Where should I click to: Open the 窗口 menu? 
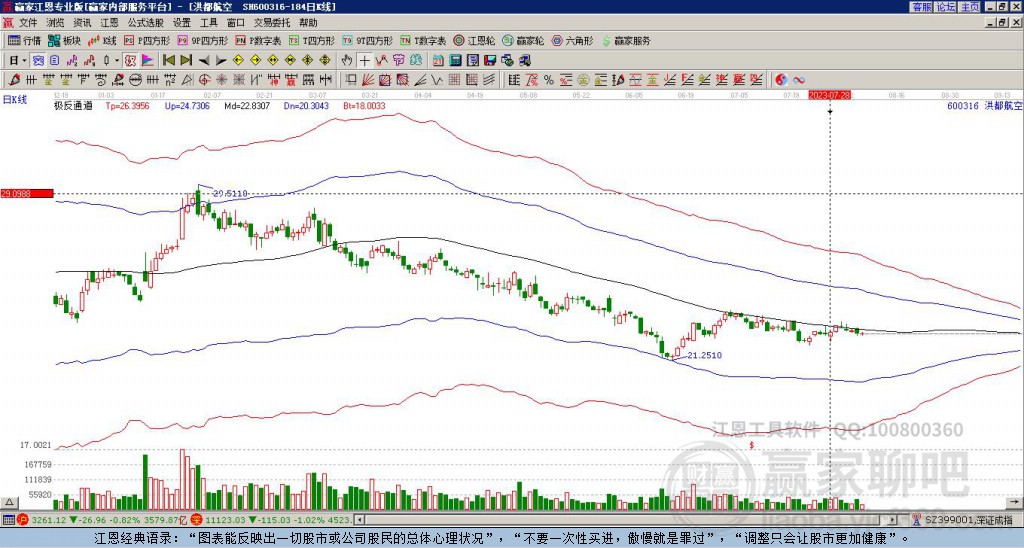click(x=236, y=23)
